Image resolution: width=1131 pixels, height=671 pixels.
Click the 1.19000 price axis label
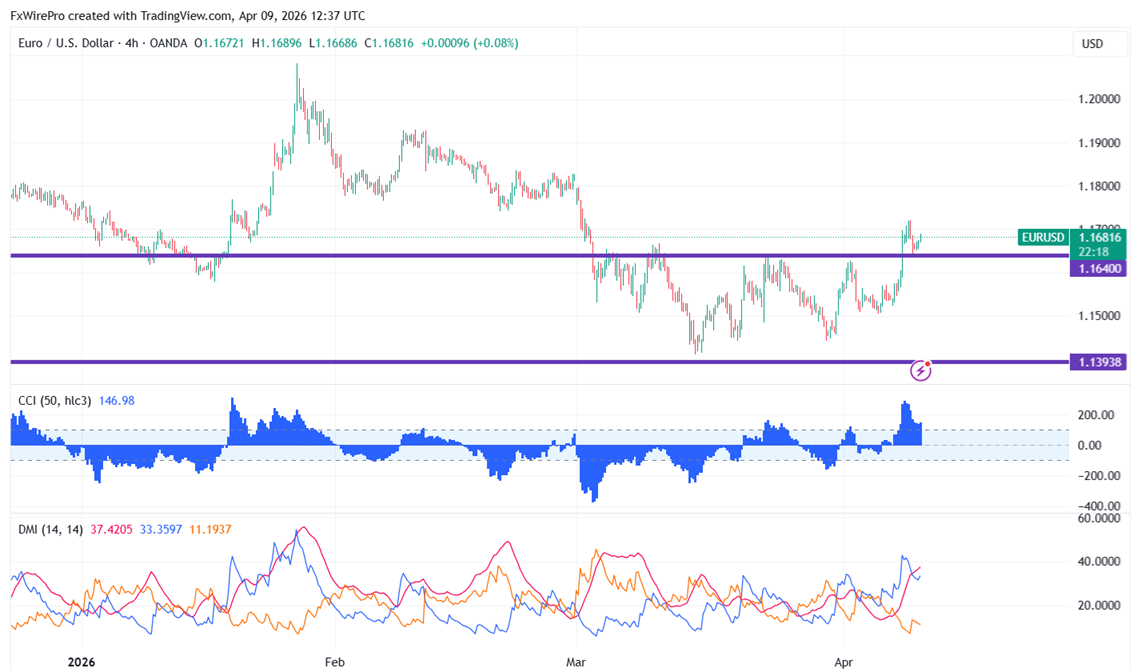pos(1099,143)
